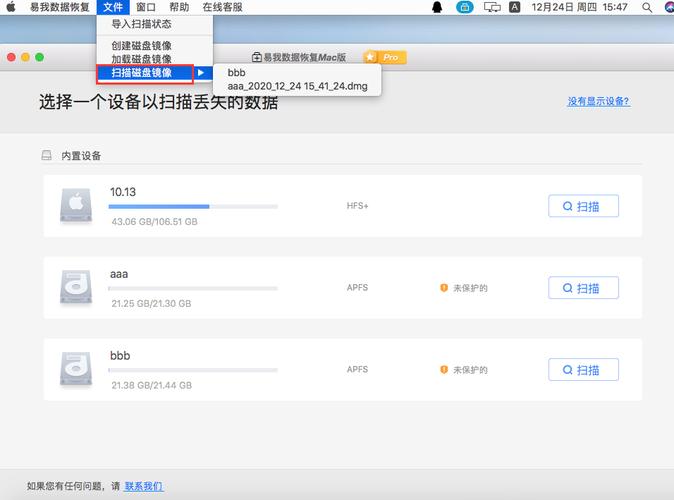Click the aaa volume name
This screenshot has height=500, width=674.
pyautogui.click(x=119, y=274)
